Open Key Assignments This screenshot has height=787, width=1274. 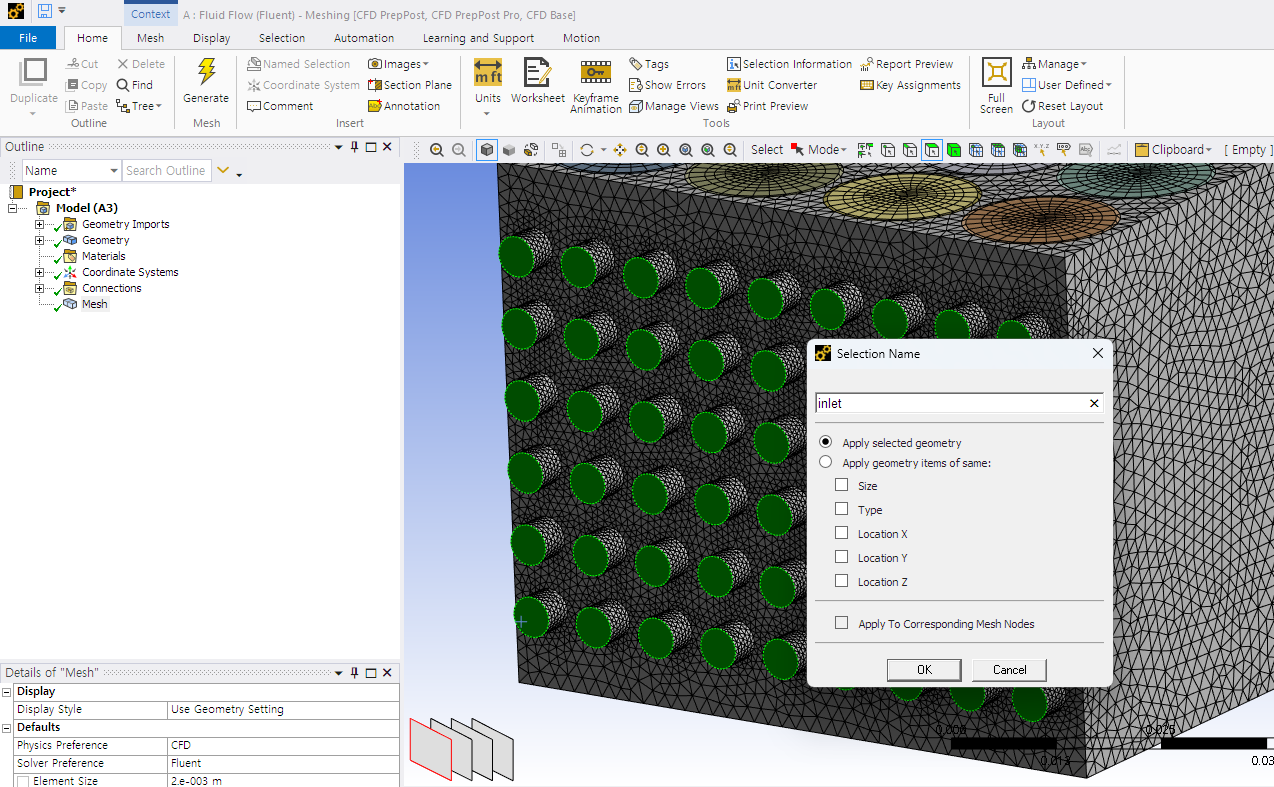point(910,85)
